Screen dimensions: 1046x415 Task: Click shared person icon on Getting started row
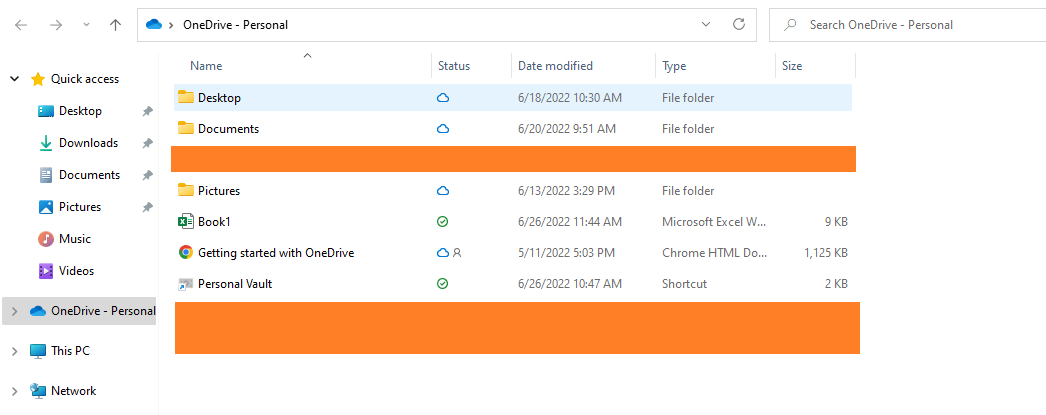[457, 253]
